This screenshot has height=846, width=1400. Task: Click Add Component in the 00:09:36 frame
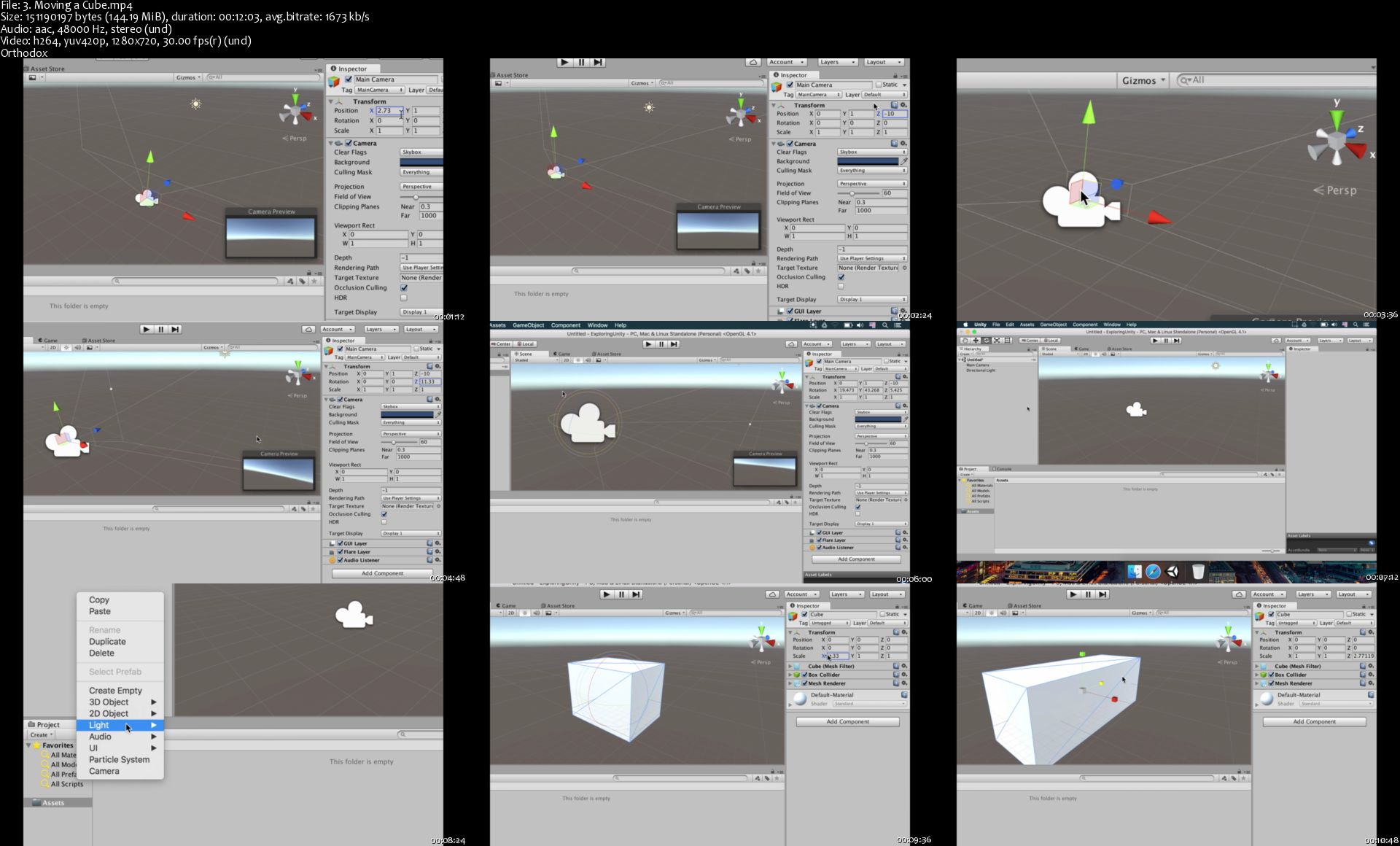(x=847, y=721)
